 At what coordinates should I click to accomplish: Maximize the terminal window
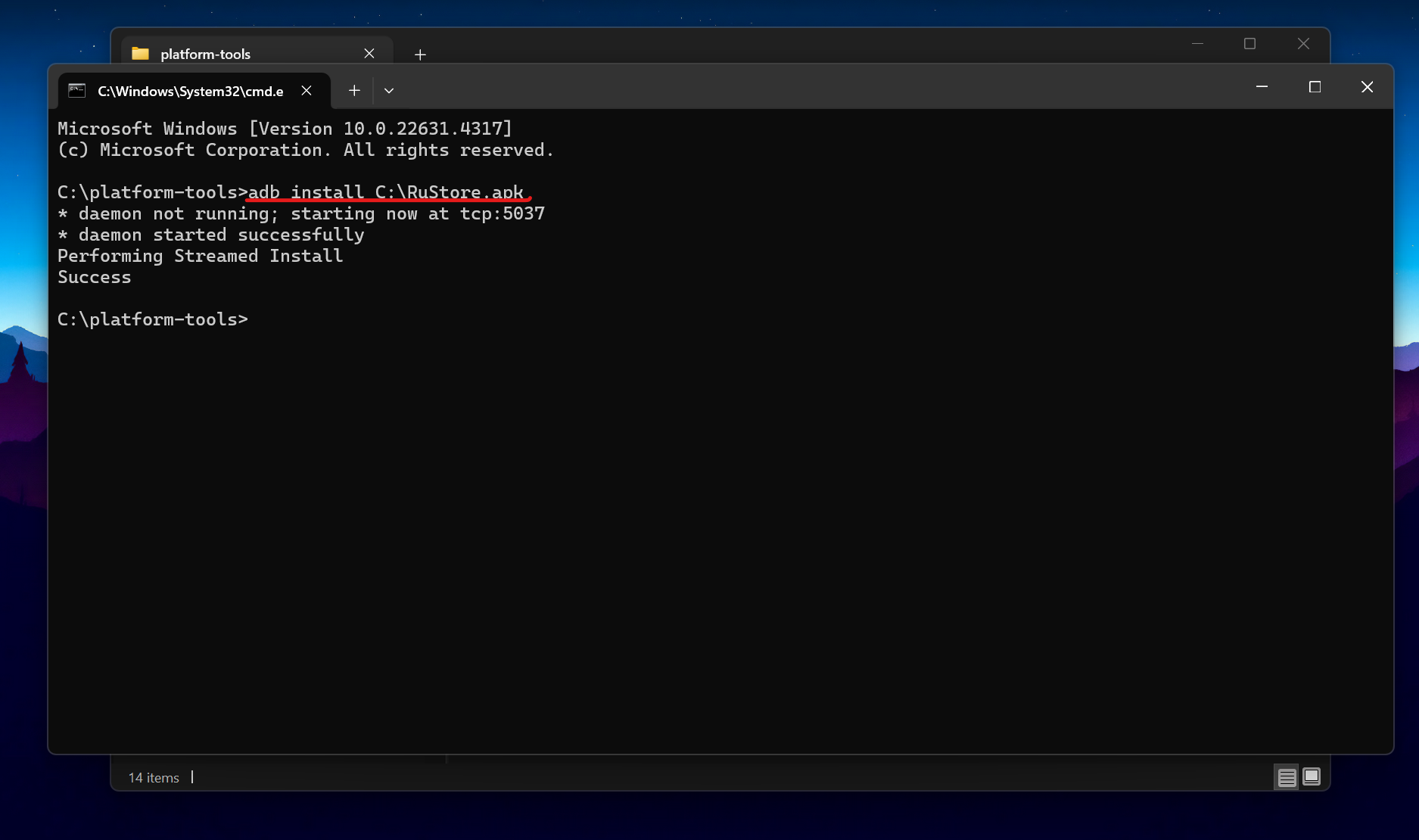tap(1315, 87)
